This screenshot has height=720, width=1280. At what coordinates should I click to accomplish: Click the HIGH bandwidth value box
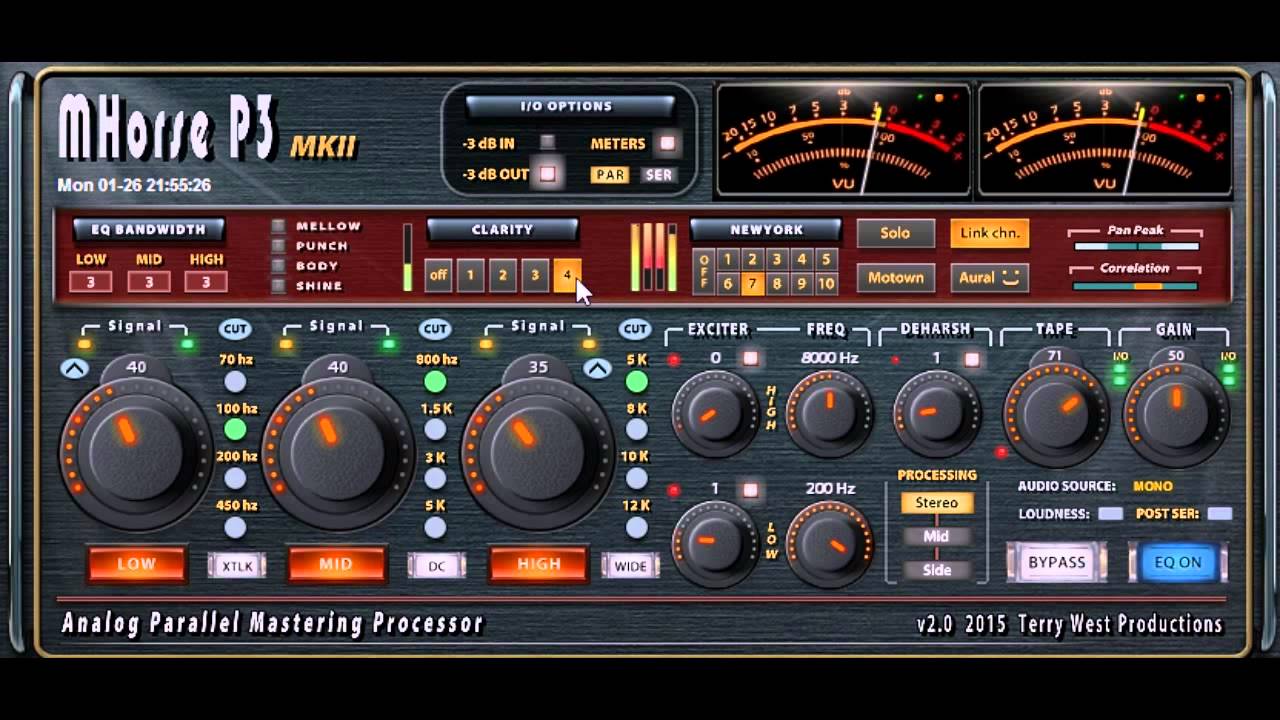tap(206, 282)
